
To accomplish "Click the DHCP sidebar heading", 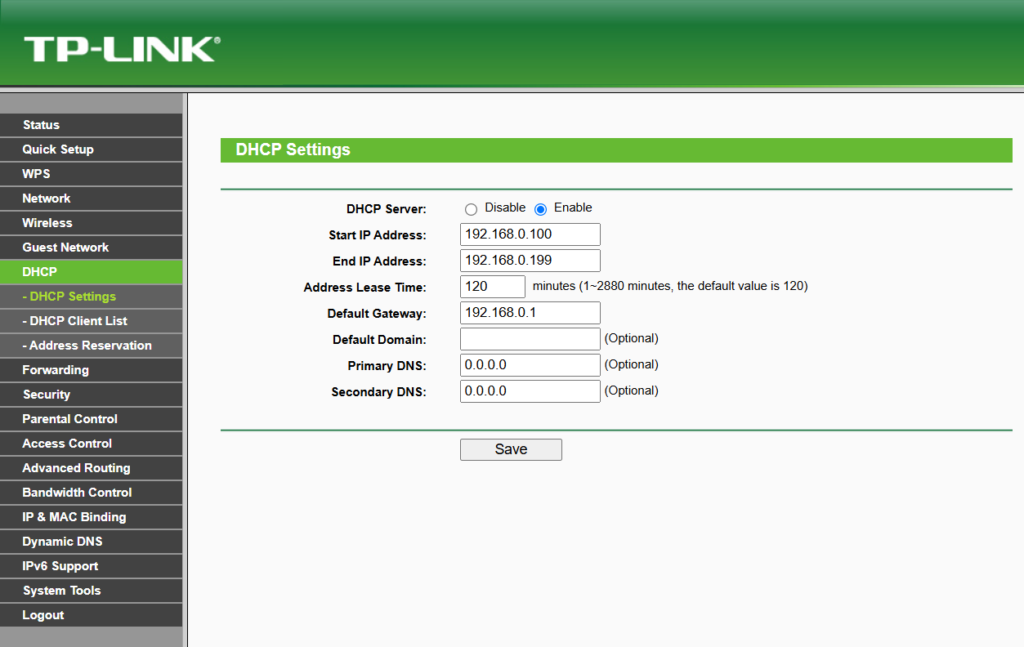I will pyautogui.click(x=91, y=272).
